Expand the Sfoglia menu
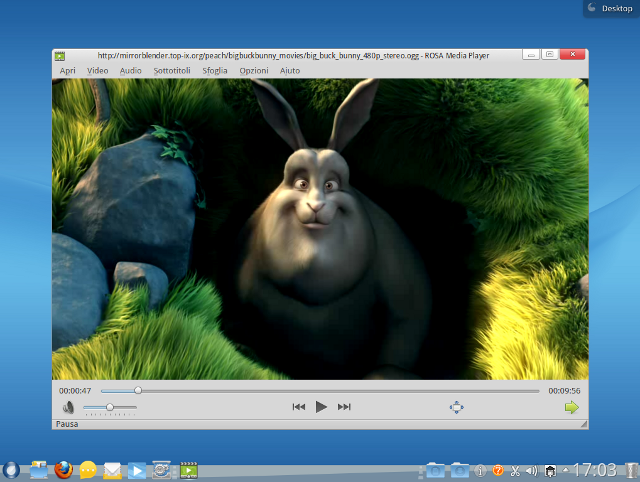This screenshot has height=482, width=640. click(215, 71)
